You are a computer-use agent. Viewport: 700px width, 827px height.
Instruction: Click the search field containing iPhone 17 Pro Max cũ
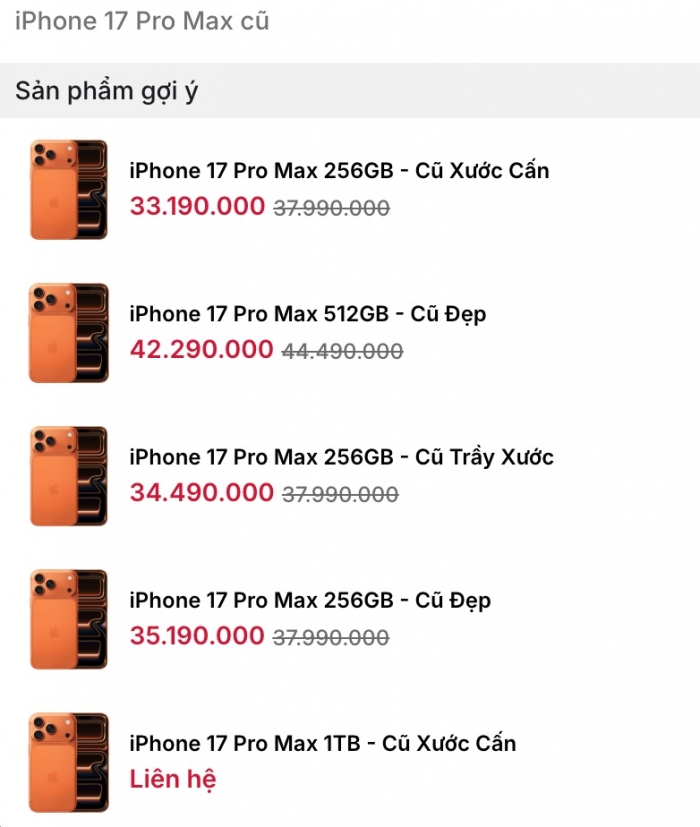[x=142, y=21]
